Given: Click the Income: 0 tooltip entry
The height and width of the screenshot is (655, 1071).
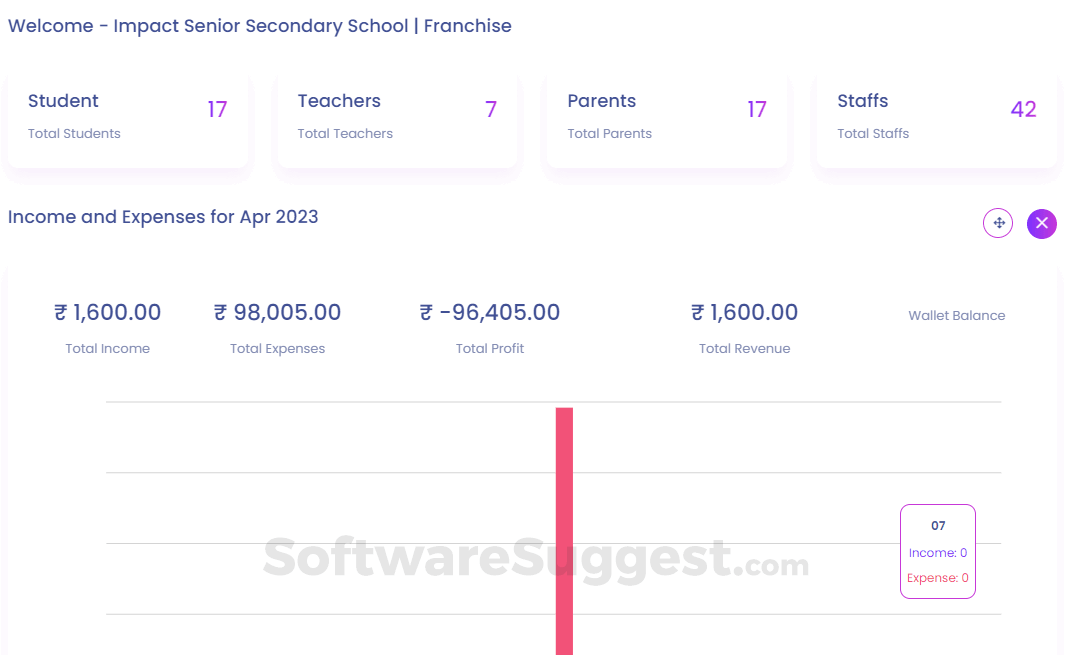Looking at the screenshot, I should pyautogui.click(x=937, y=552).
